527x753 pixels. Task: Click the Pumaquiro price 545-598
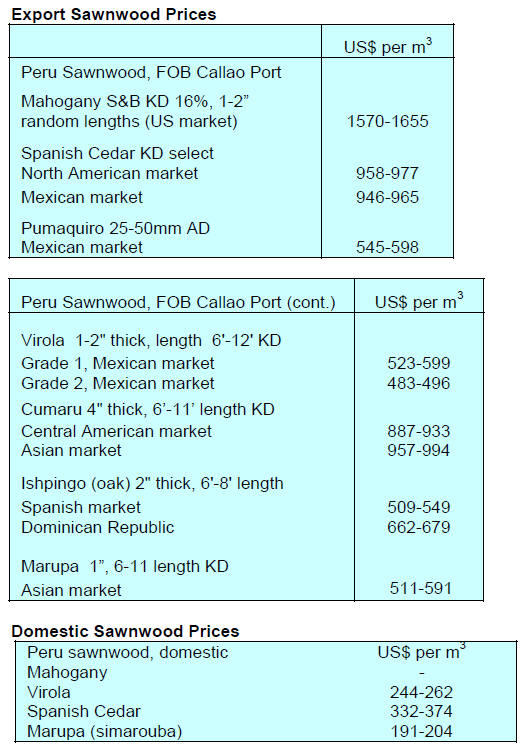387,247
